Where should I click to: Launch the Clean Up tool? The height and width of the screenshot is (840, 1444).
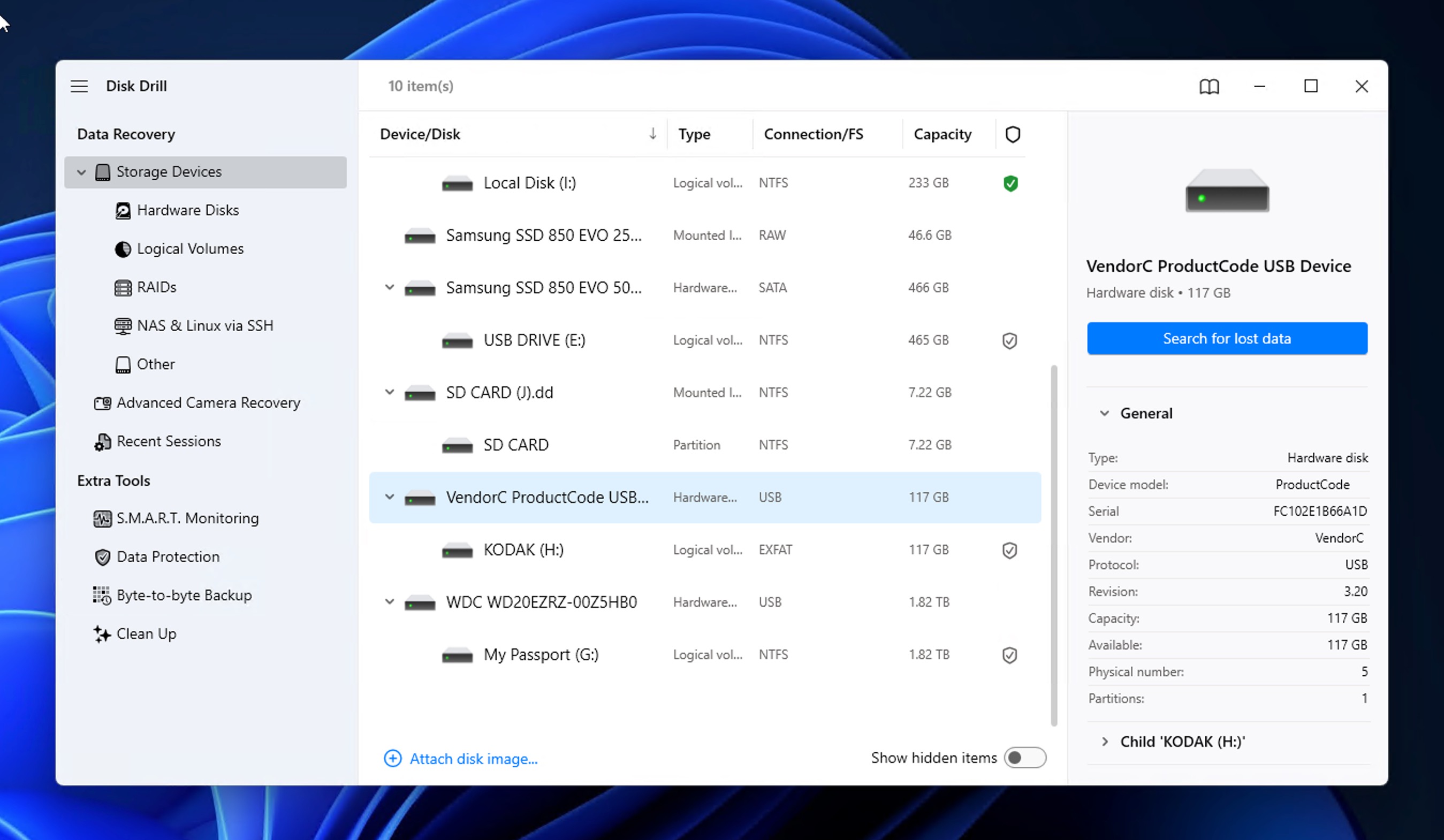coord(146,633)
